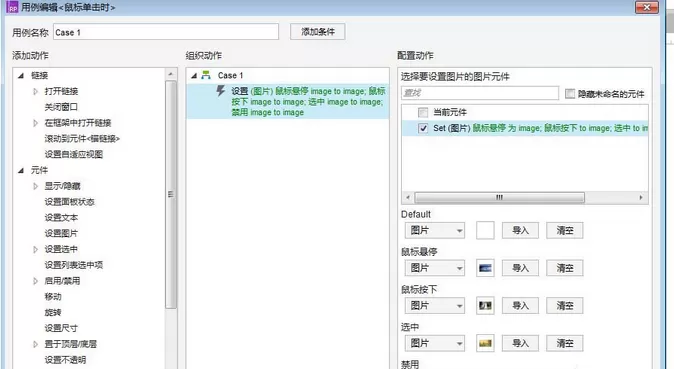Image resolution: width=674 pixels, height=369 pixels.
Task: Collapse the 链接 action group
Action: (x=21, y=76)
